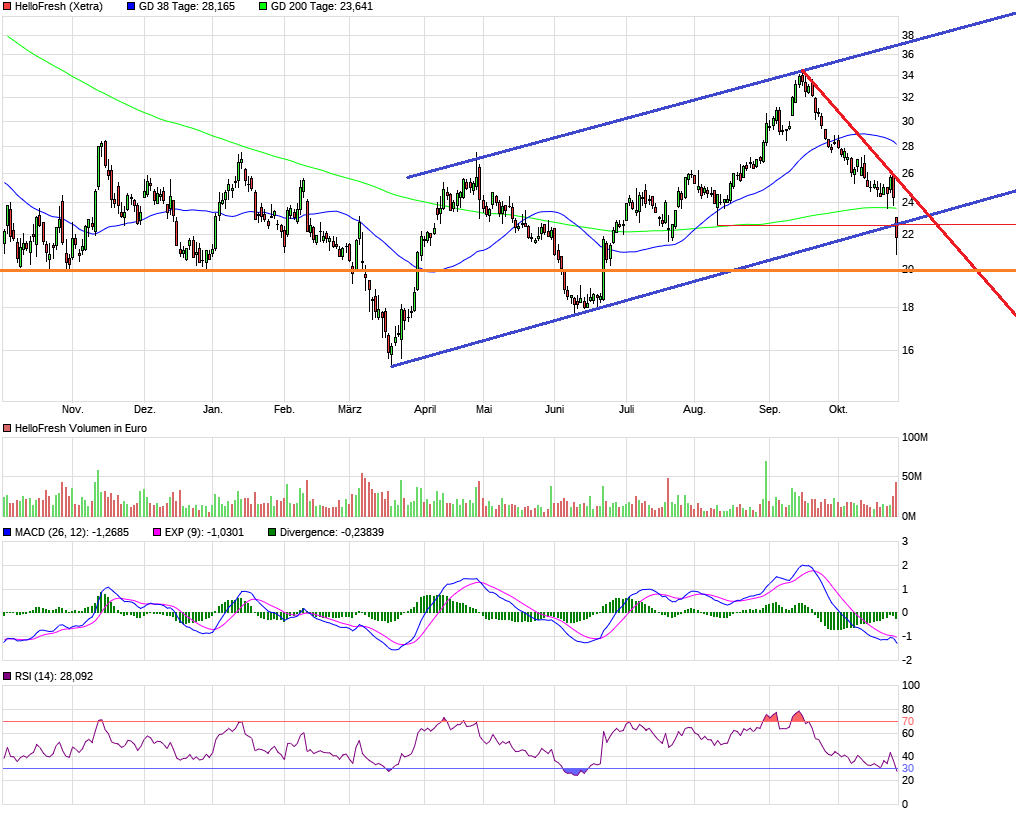
Task: Click the price axis value 30
Action: [908, 122]
